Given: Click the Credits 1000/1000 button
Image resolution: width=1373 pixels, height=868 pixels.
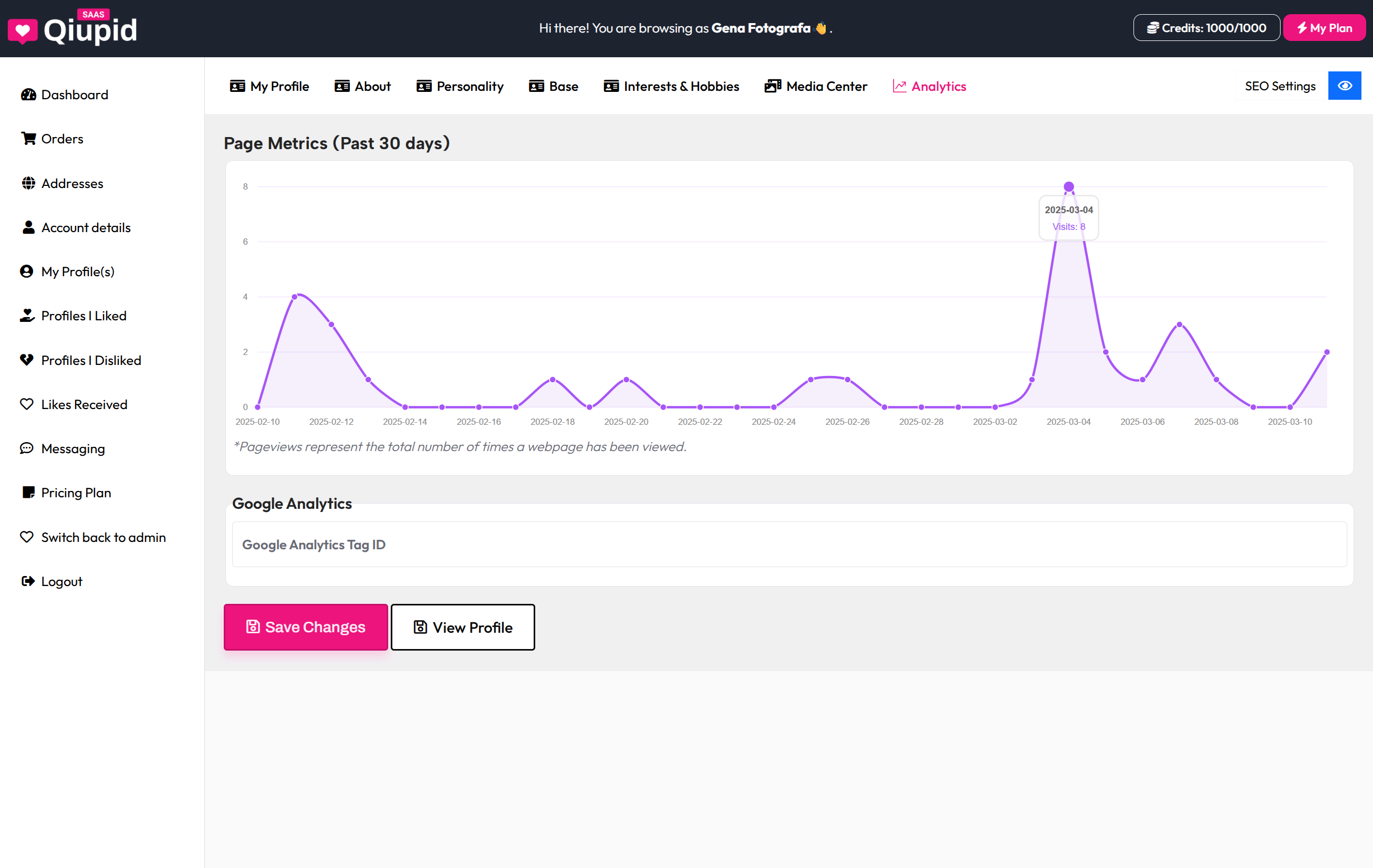Looking at the screenshot, I should click(x=1206, y=28).
